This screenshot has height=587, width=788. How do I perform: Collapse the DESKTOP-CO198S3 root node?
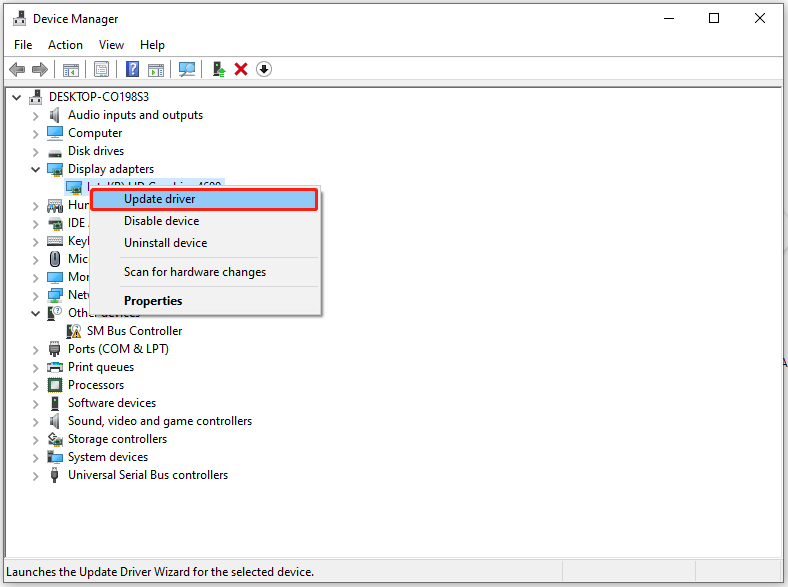(x=17, y=97)
